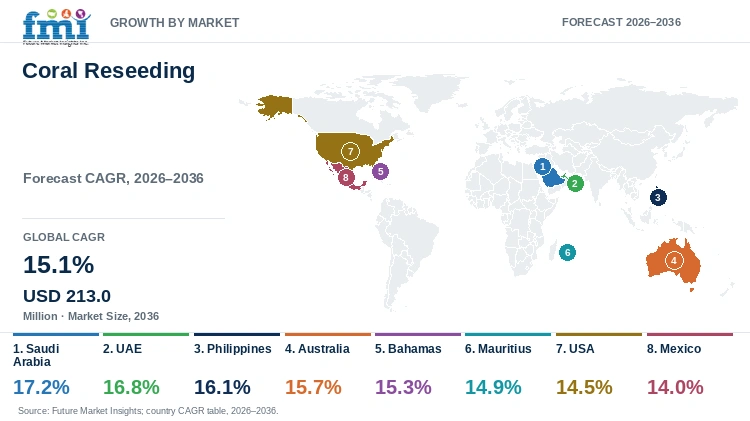The width and height of the screenshot is (750, 421).
Task: Click map marker 2 on UAE
Action: (575, 183)
